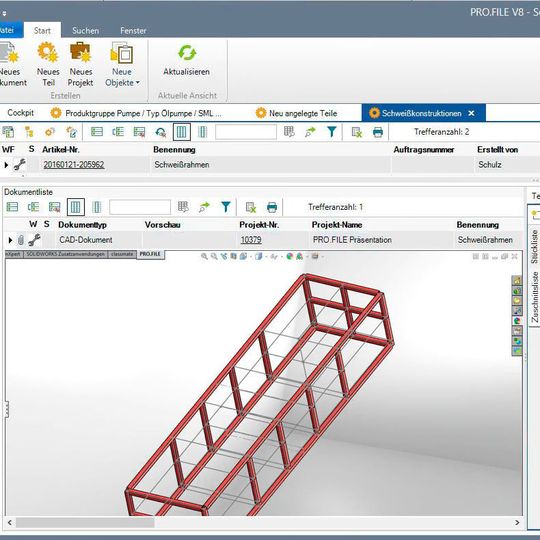This screenshot has width=540, height=540.
Task: Click the reset search icon in the parts toolbar
Action: point(160,132)
